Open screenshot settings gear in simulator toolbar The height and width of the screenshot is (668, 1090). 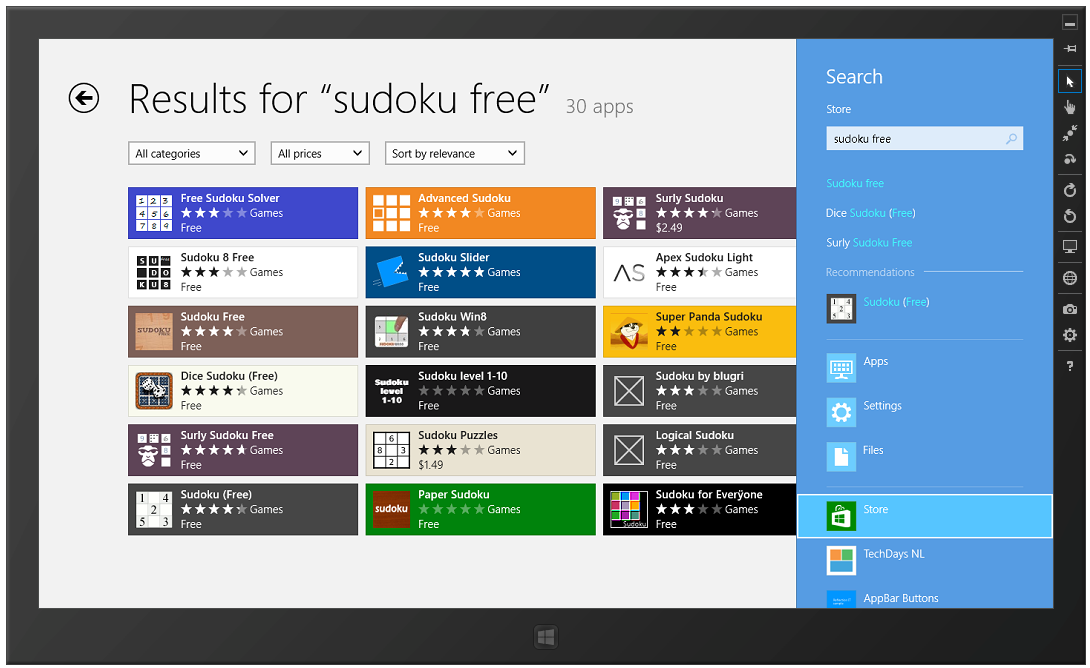(1069, 335)
